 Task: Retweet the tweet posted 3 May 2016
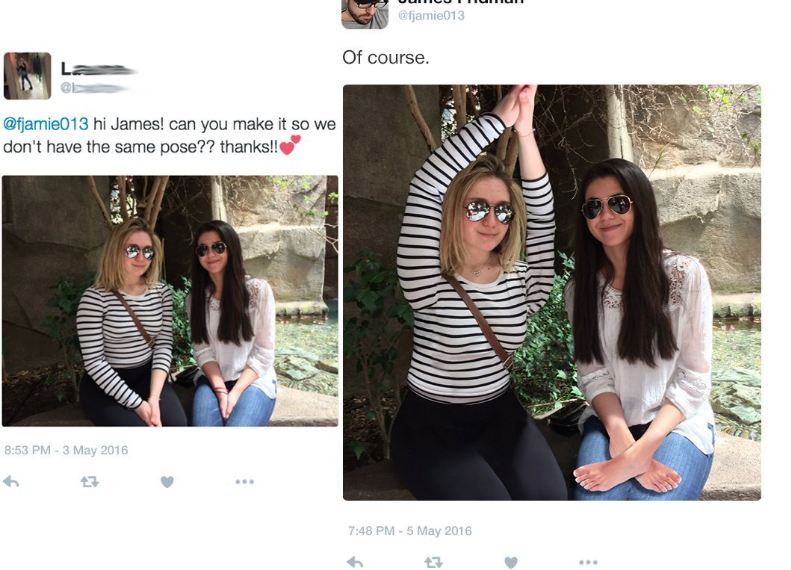88,481
